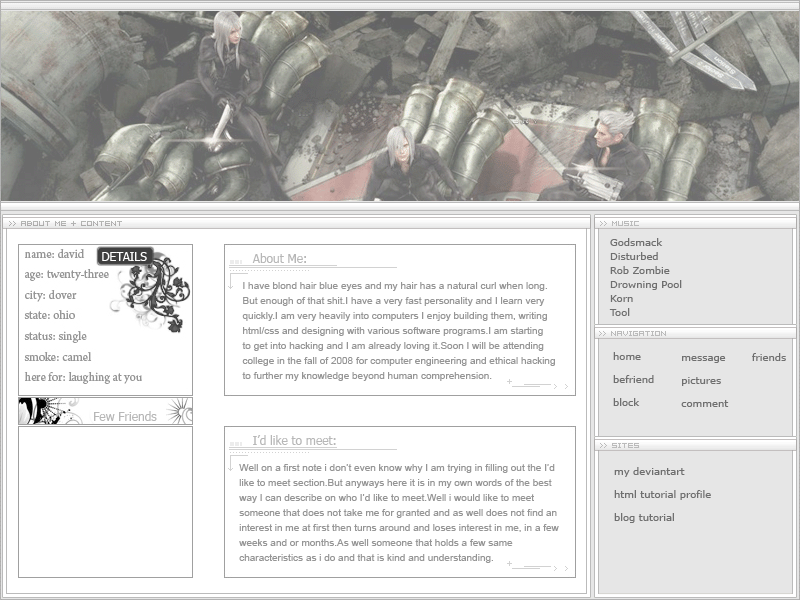Click the block link
This screenshot has height=600, width=800.
point(626,403)
